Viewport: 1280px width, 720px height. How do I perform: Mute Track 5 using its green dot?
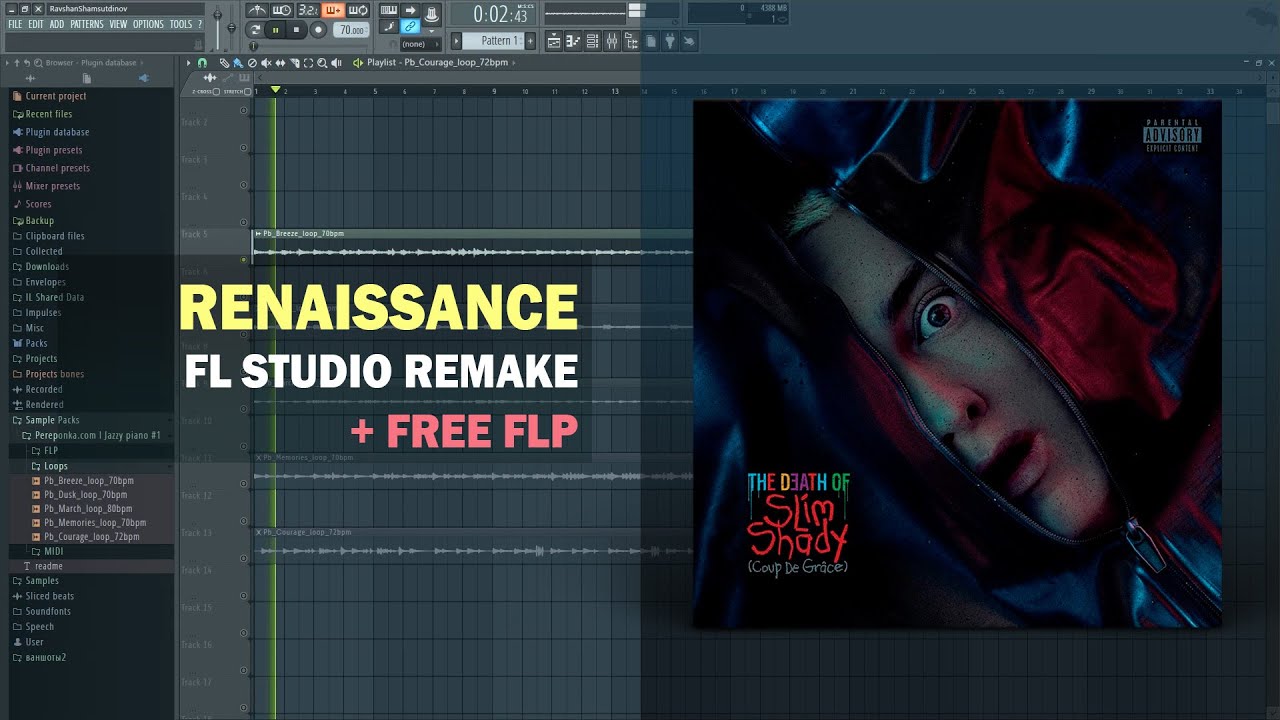tap(243, 259)
